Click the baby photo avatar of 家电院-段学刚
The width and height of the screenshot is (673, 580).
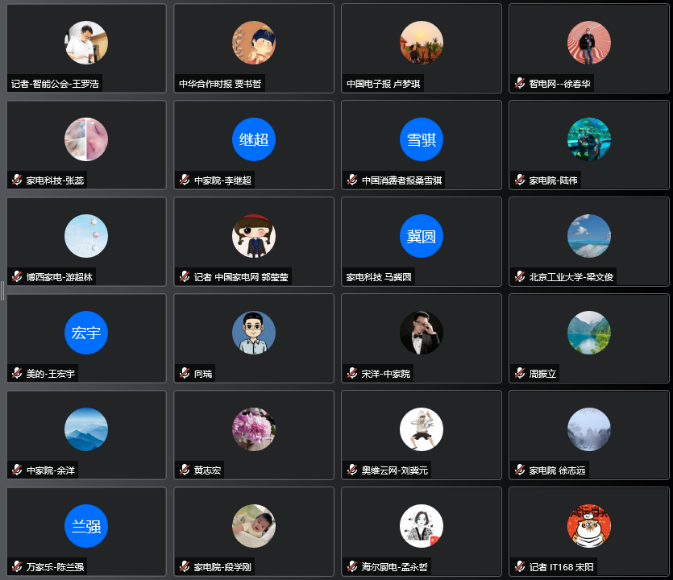pos(254,525)
